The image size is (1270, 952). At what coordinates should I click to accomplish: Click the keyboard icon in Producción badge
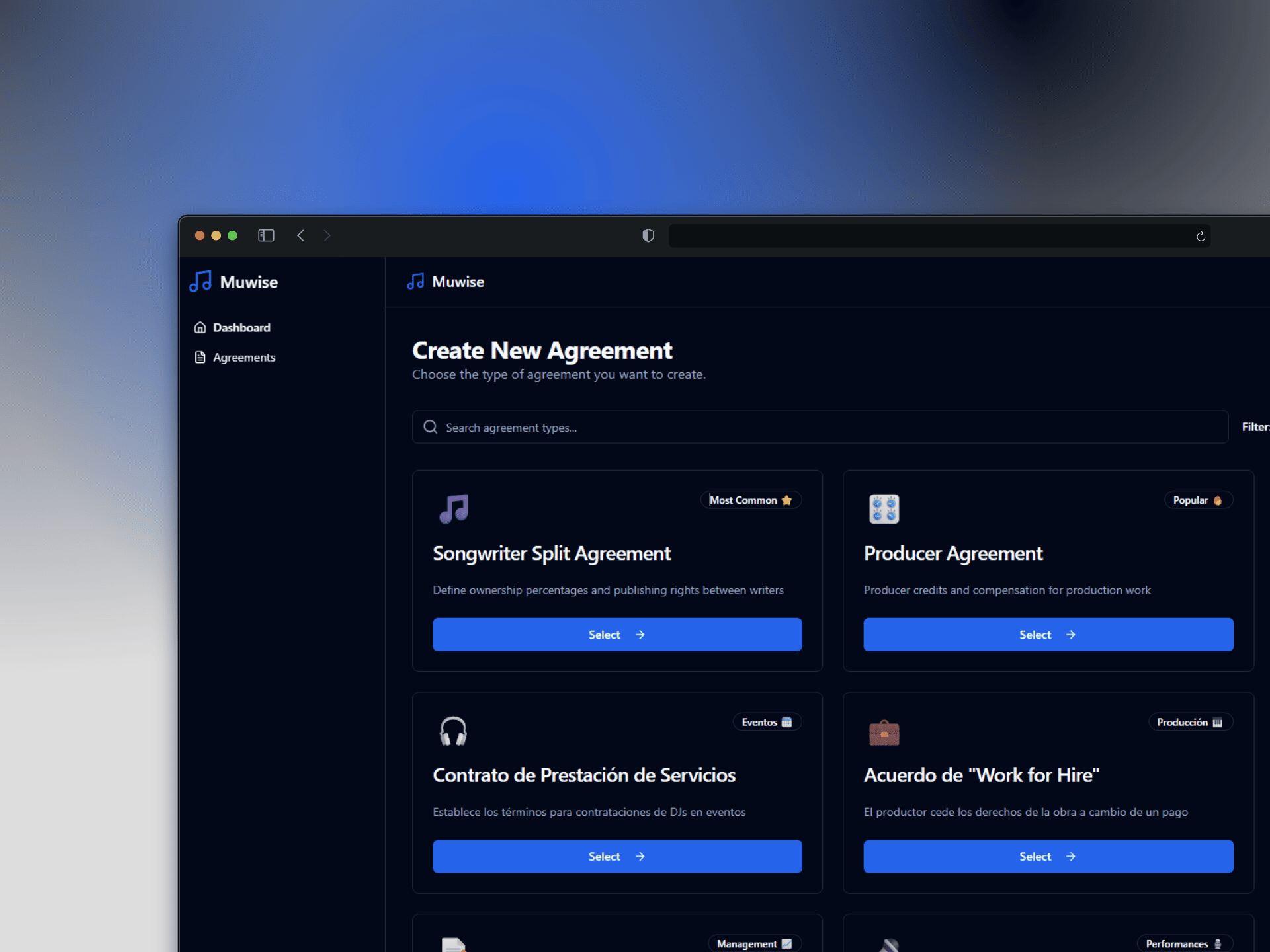tap(1217, 722)
